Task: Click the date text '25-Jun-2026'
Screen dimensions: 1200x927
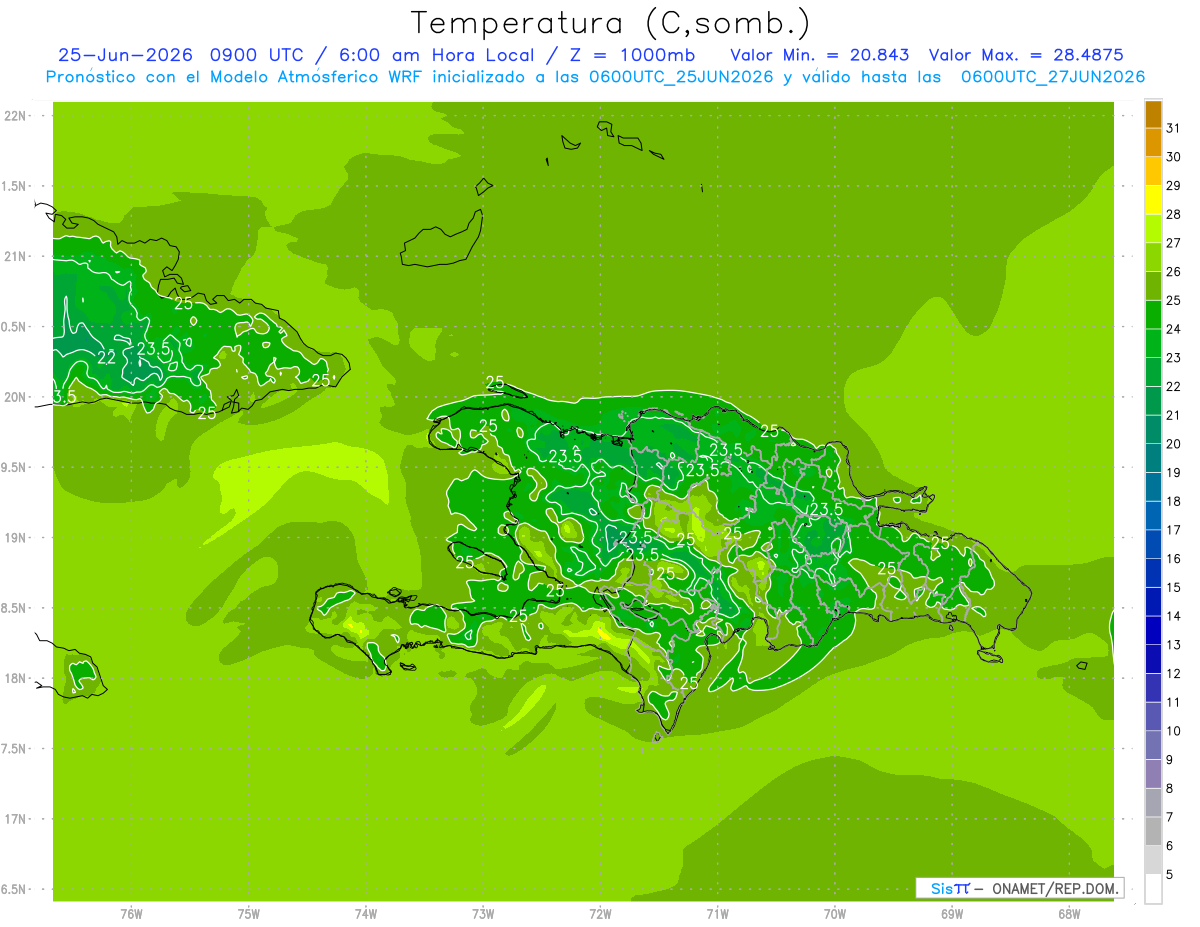Action: [125, 55]
